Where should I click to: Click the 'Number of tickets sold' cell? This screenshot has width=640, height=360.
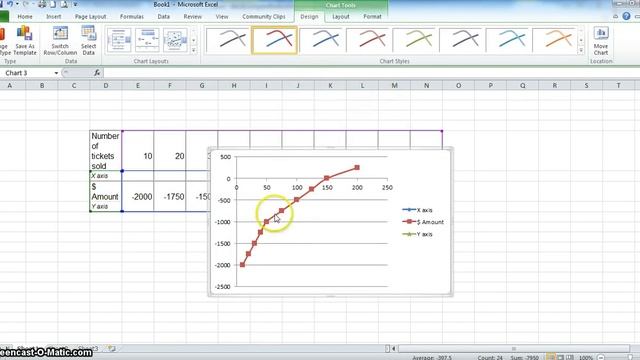click(x=106, y=151)
